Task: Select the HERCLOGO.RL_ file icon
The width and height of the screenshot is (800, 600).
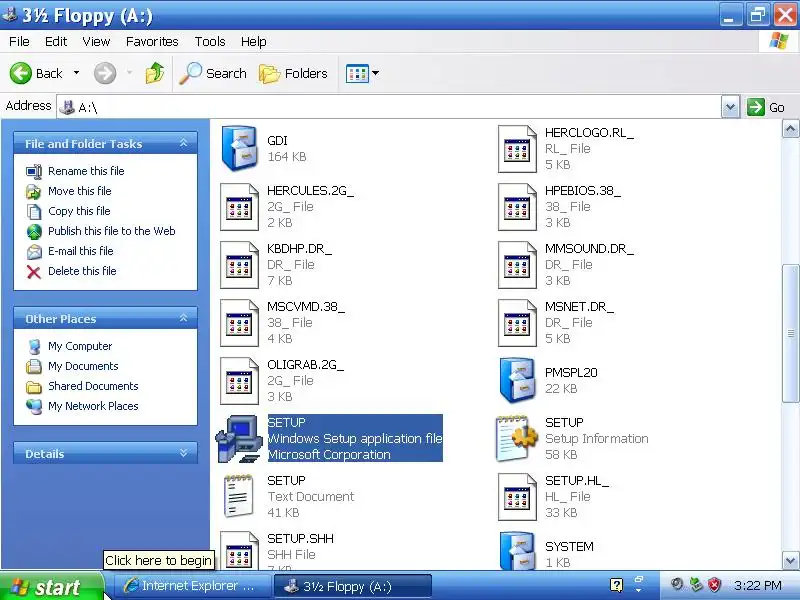Action: pos(517,148)
